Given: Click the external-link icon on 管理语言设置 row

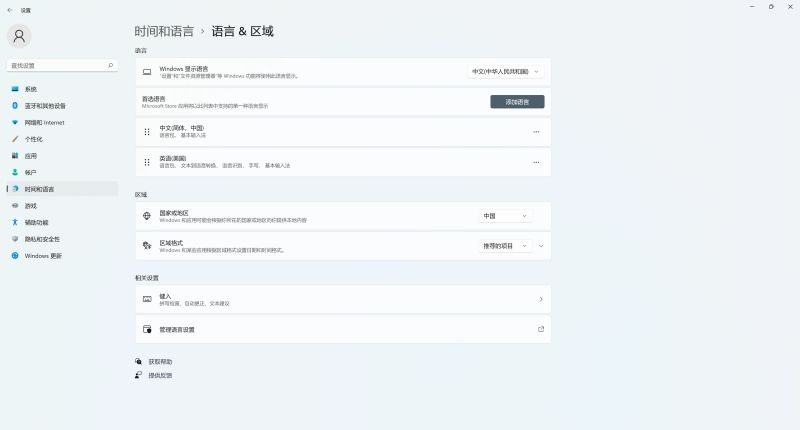Looking at the screenshot, I should pos(541,329).
